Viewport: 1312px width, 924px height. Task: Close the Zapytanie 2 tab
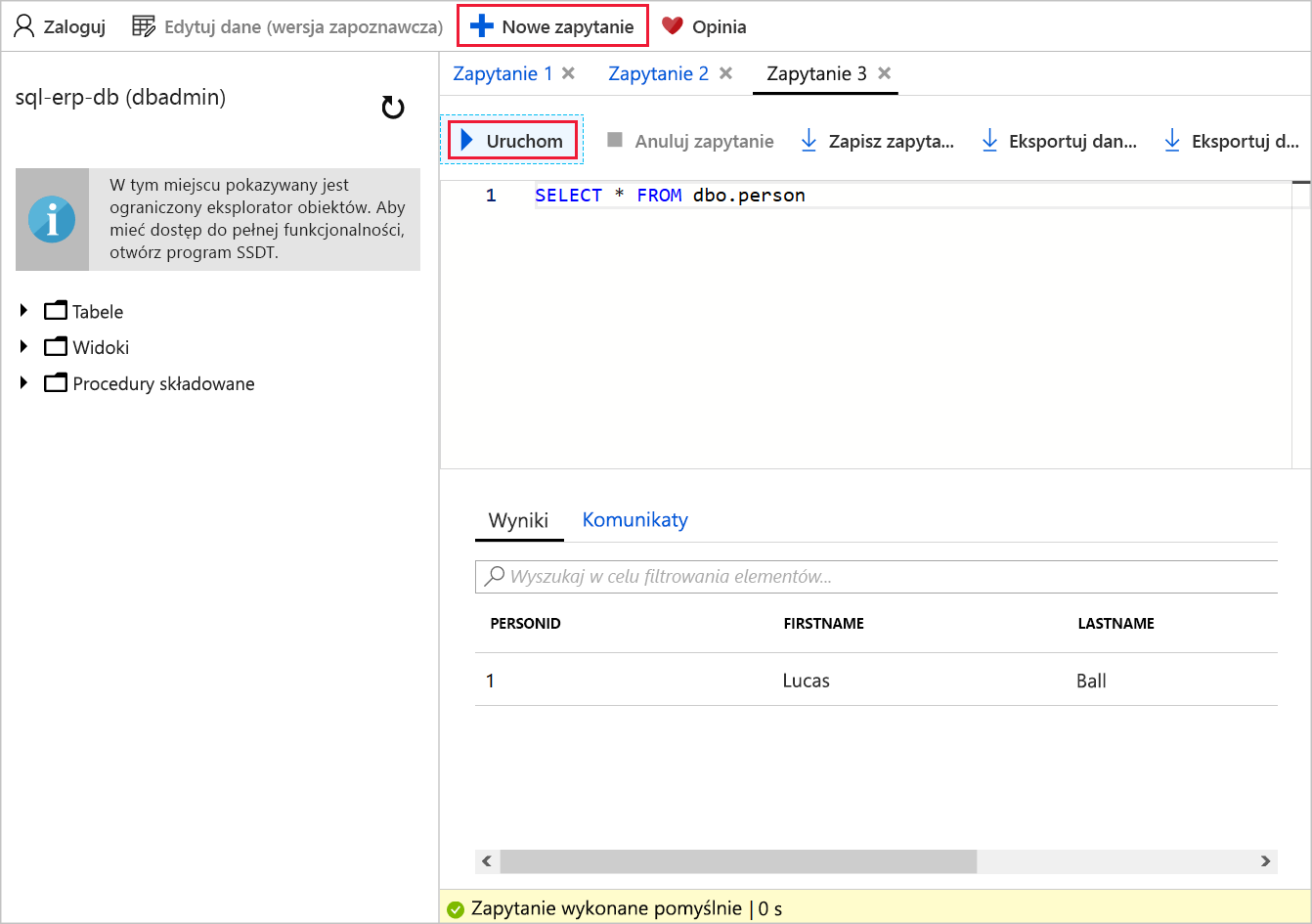click(x=725, y=73)
